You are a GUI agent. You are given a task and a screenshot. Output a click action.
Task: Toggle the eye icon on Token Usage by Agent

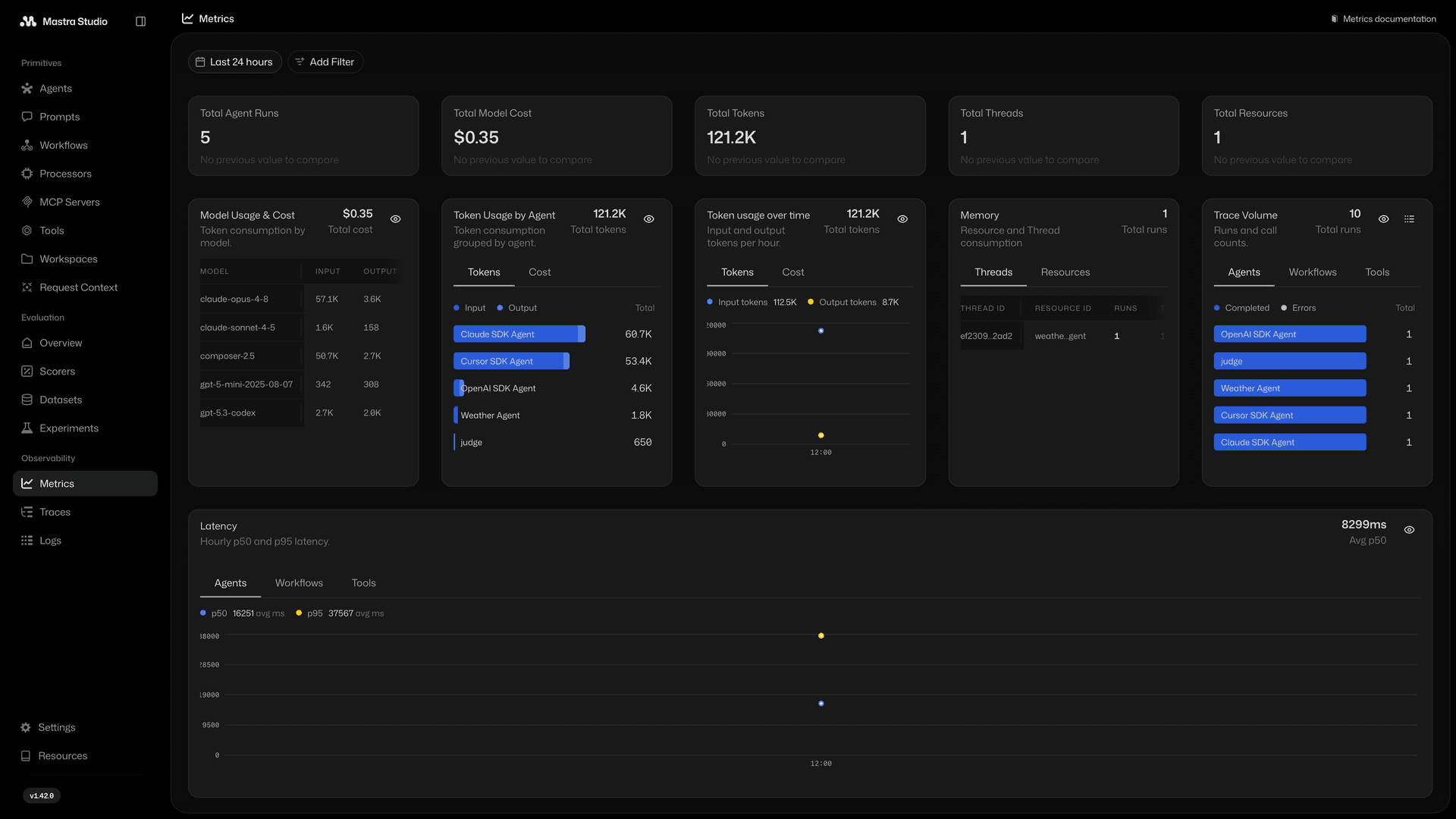[x=649, y=219]
